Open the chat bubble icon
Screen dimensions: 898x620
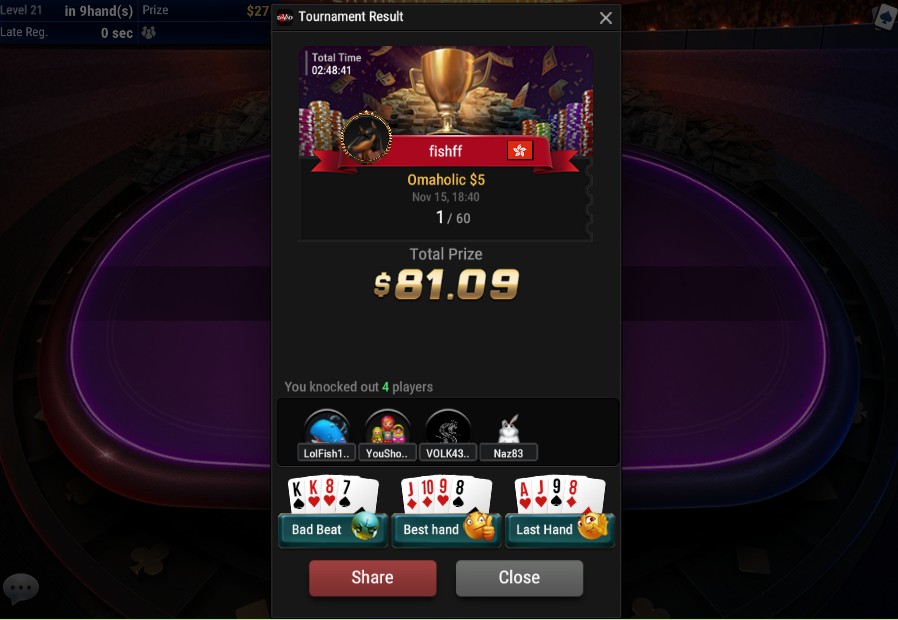pos(21,588)
